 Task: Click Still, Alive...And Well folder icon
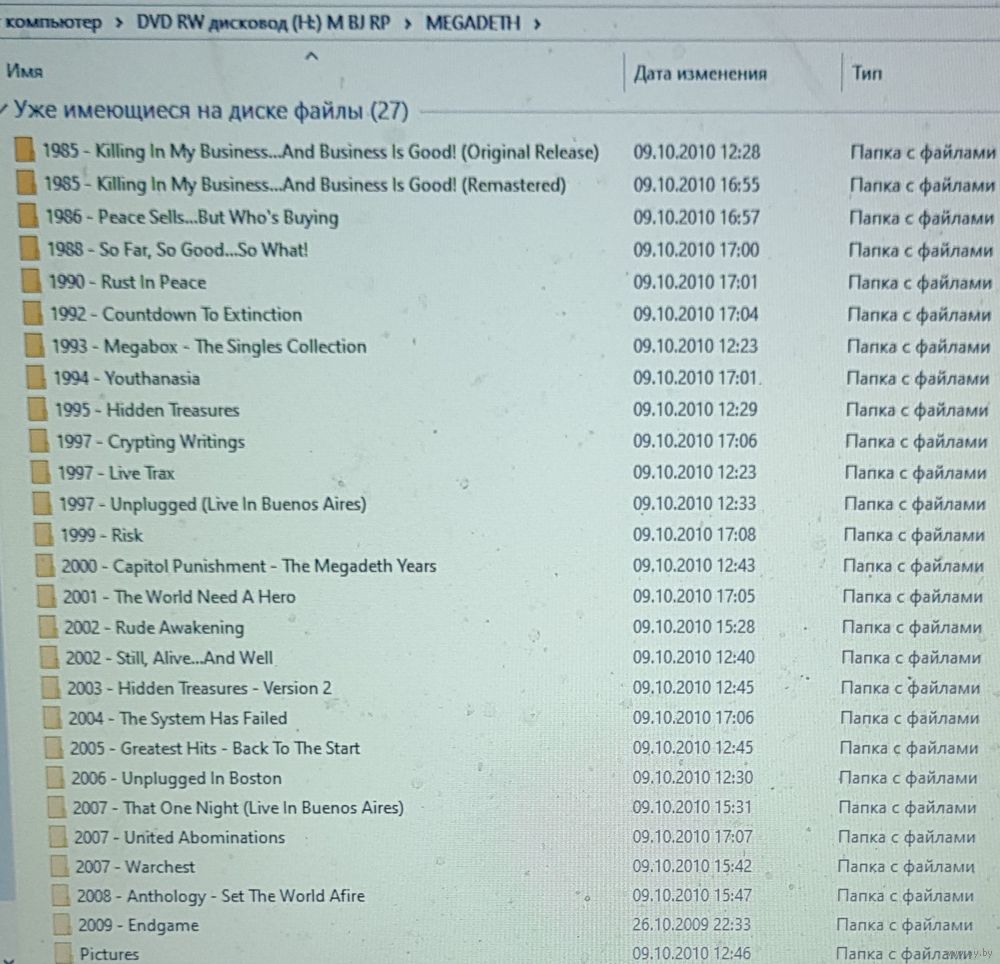[49, 657]
